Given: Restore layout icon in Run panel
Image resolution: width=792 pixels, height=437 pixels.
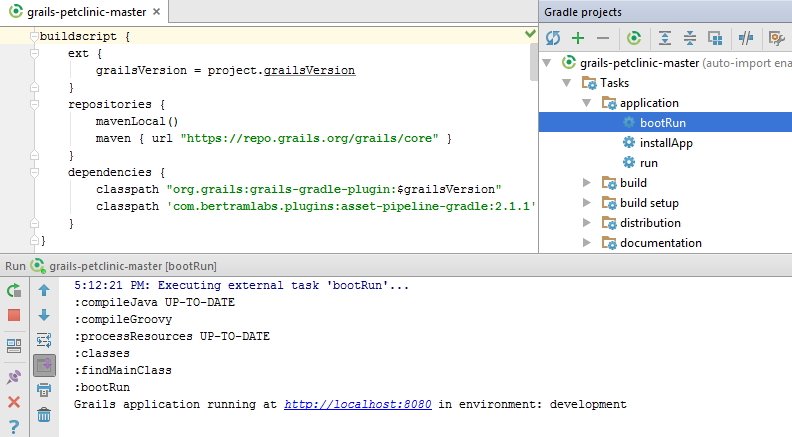Looking at the screenshot, I should pyautogui.click(x=14, y=346).
